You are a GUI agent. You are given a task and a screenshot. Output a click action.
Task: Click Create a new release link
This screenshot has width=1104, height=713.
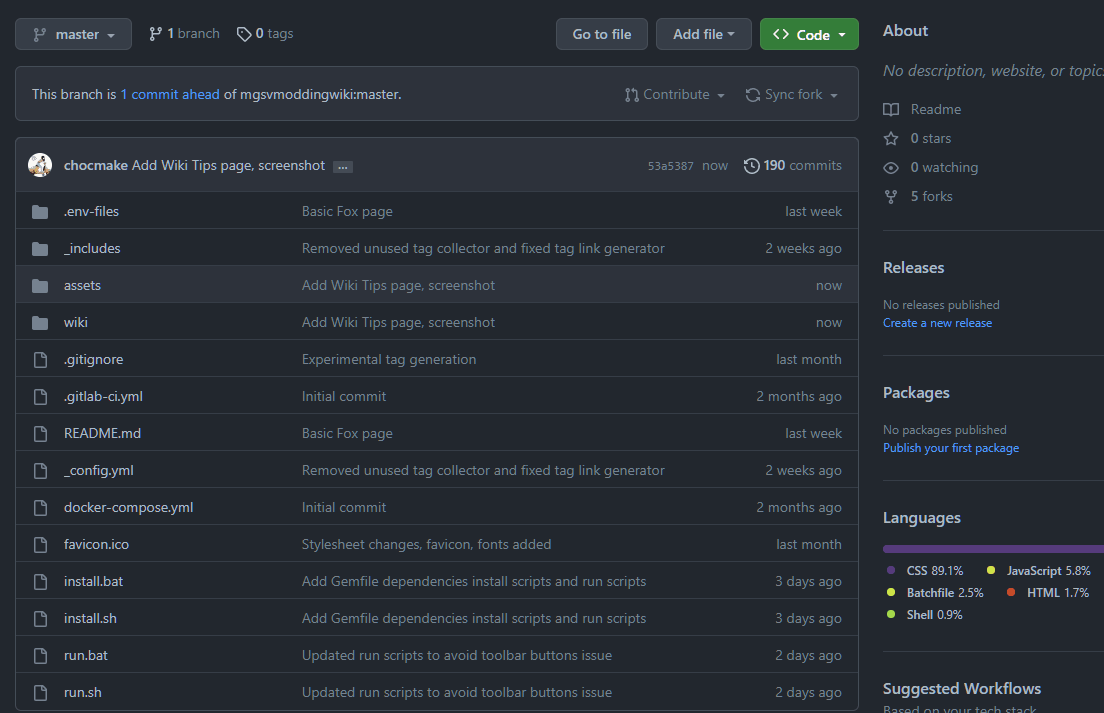point(937,323)
